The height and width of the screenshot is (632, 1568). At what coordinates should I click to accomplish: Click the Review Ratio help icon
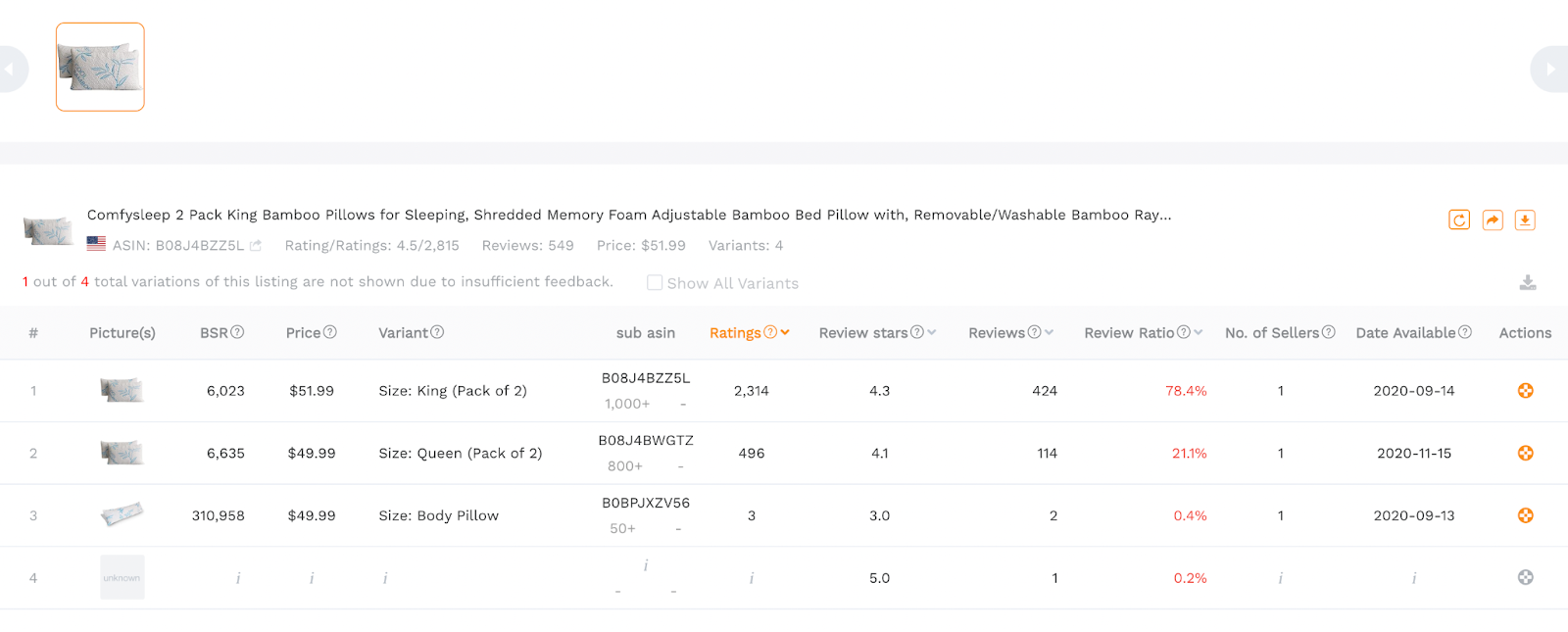pos(1184,332)
